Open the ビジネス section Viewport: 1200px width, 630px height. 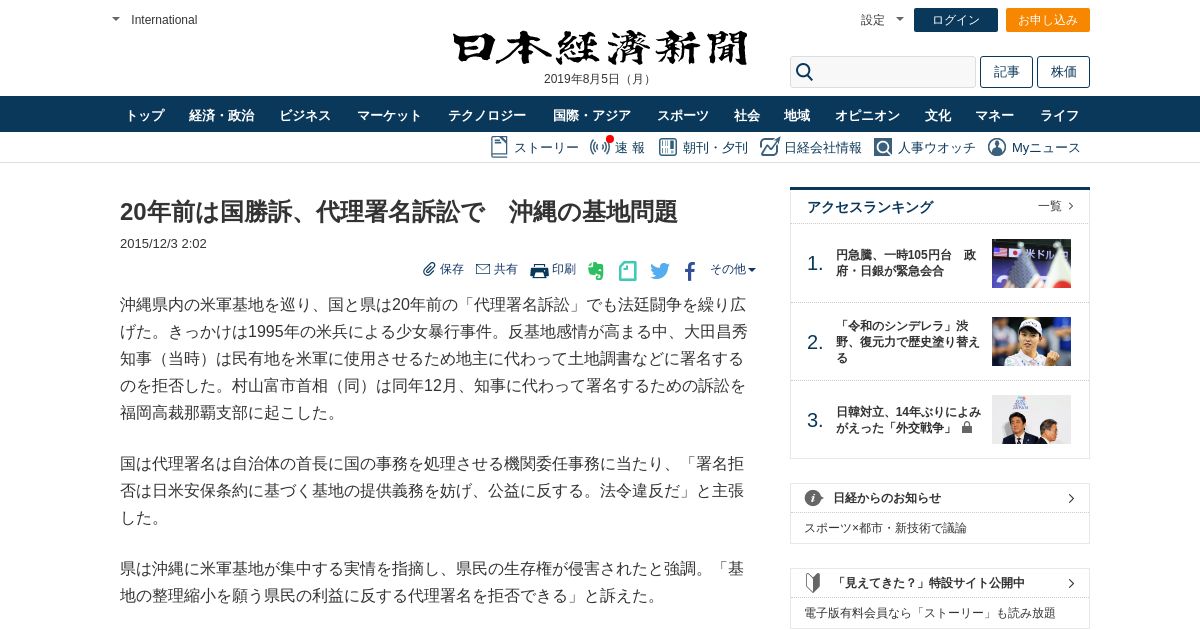click(305, 115)
